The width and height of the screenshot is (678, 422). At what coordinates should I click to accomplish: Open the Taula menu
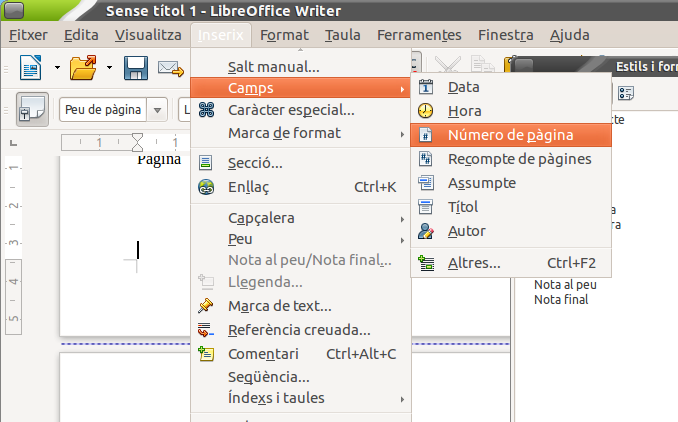pyautogui.click(x=342, y=35)
